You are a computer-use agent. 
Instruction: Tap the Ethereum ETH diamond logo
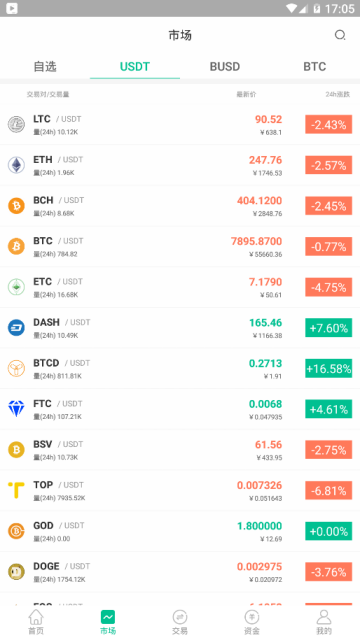pos(16,165)
